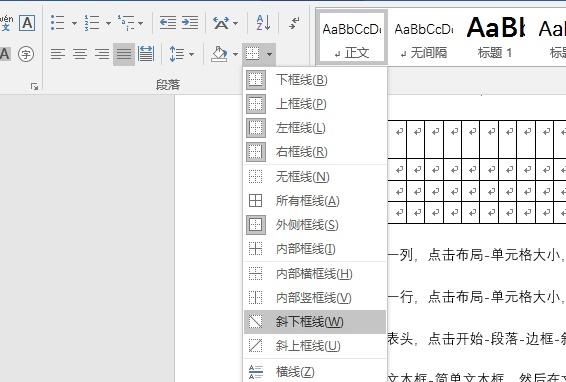Click the multilevel list icon
Image resolution: width=566 pixels, height=382 pixels.
pos(126,23)
